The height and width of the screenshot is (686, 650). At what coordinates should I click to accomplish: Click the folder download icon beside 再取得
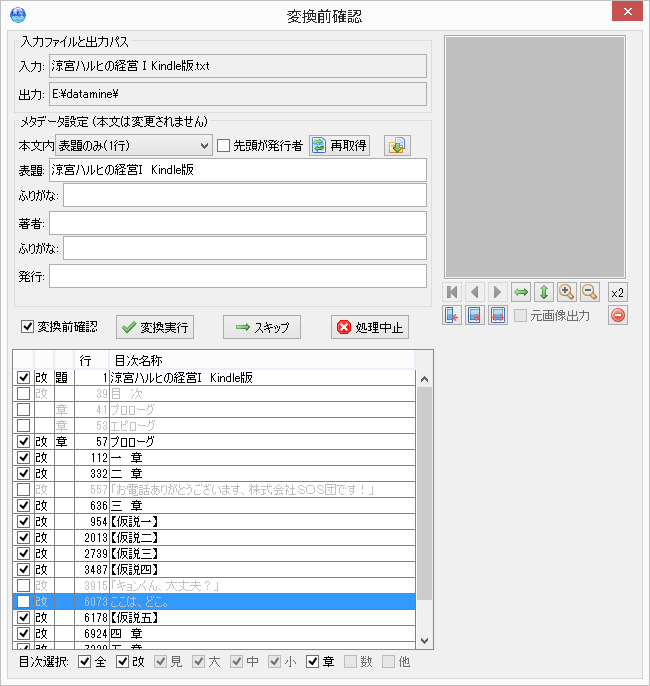click(397, 146)
